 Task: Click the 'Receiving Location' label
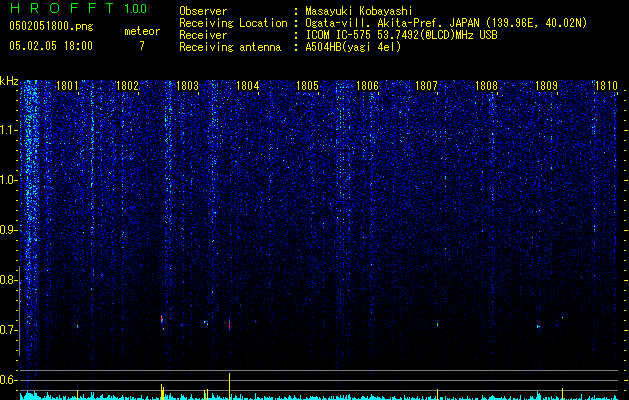(233, 23)
